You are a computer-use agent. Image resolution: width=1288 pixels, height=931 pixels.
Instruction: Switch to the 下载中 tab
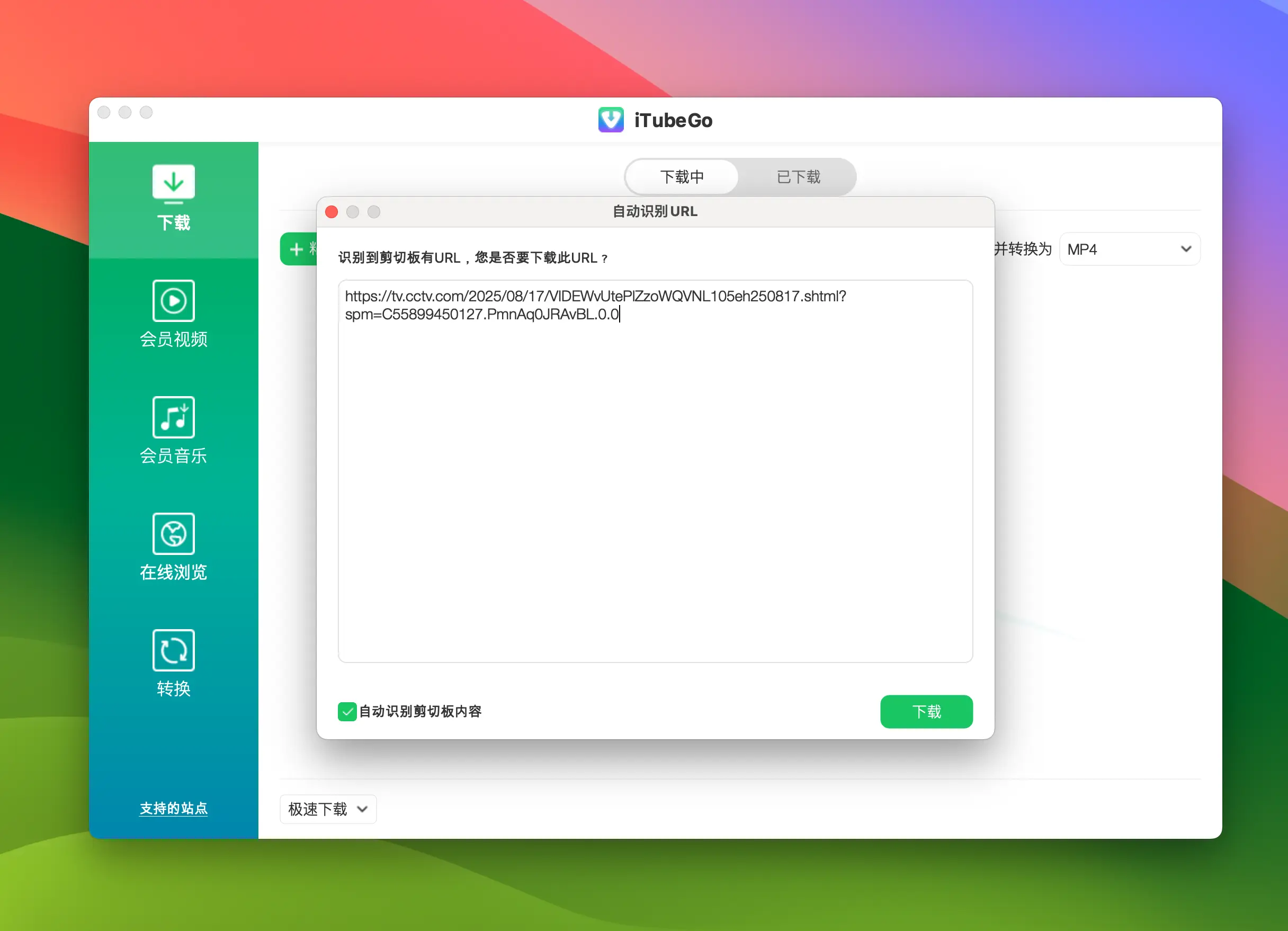[x=682, y=177]
